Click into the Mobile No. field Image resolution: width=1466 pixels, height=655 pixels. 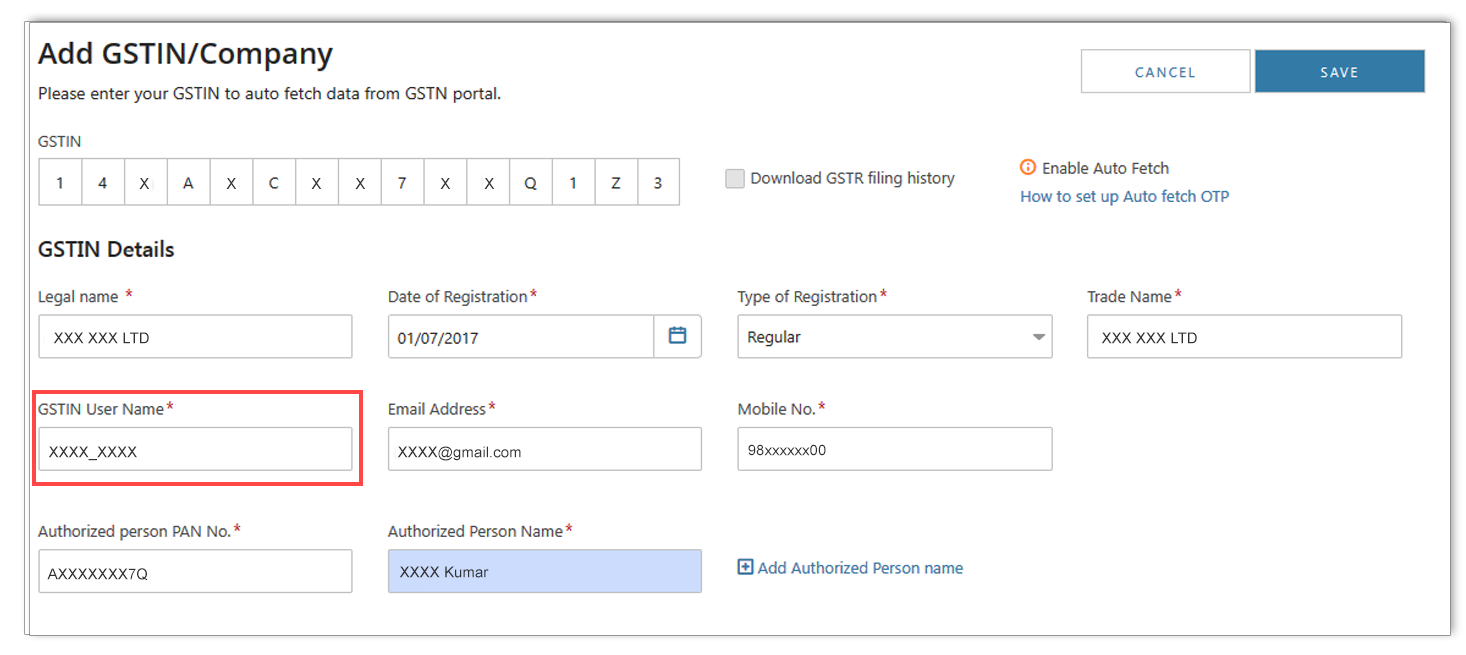click(894, 449)
